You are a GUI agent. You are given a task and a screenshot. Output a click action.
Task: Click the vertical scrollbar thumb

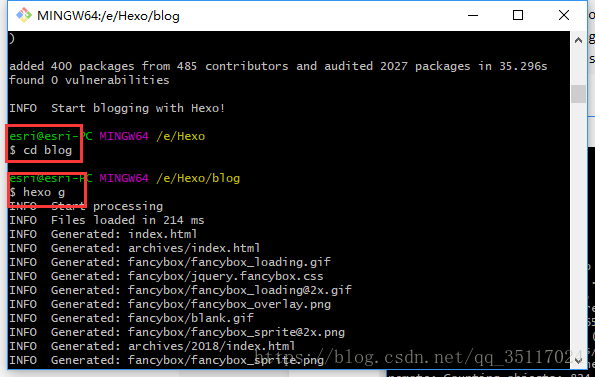578,94
